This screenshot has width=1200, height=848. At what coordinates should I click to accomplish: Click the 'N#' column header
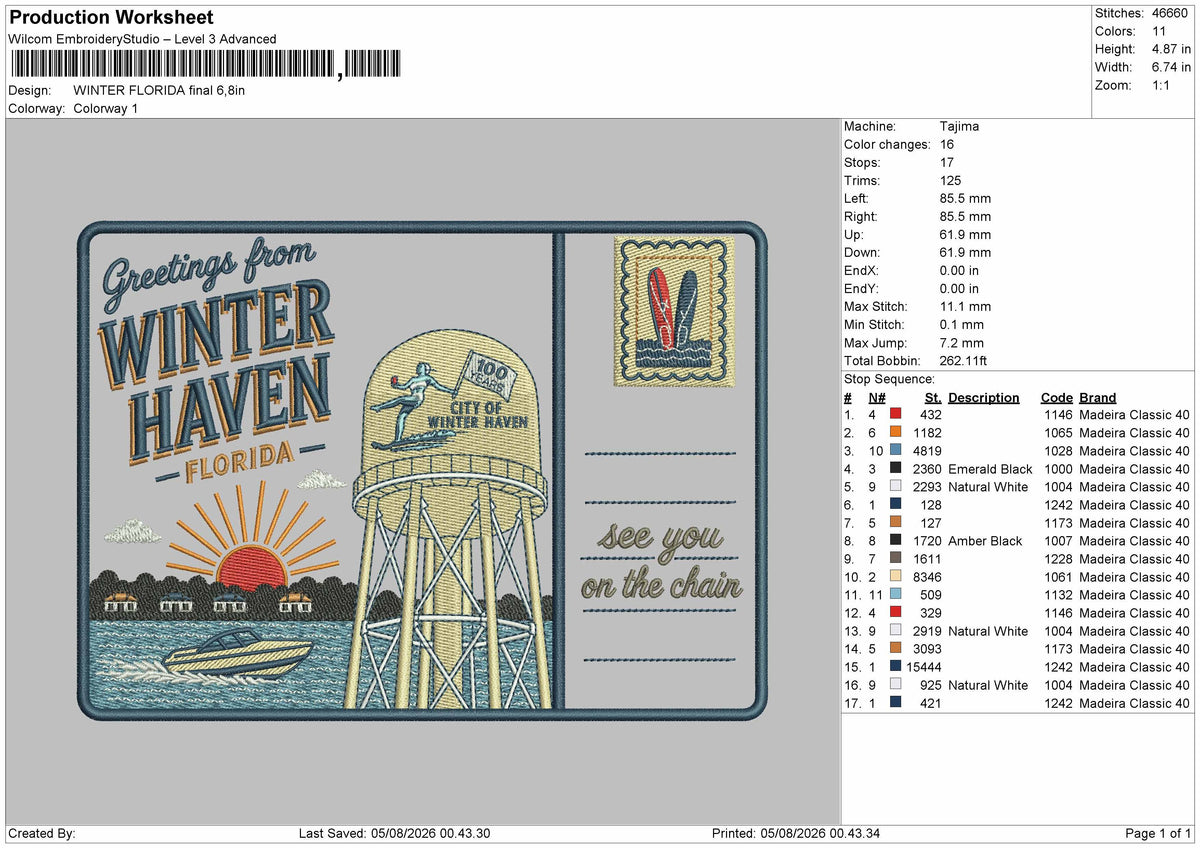(877, 397)
